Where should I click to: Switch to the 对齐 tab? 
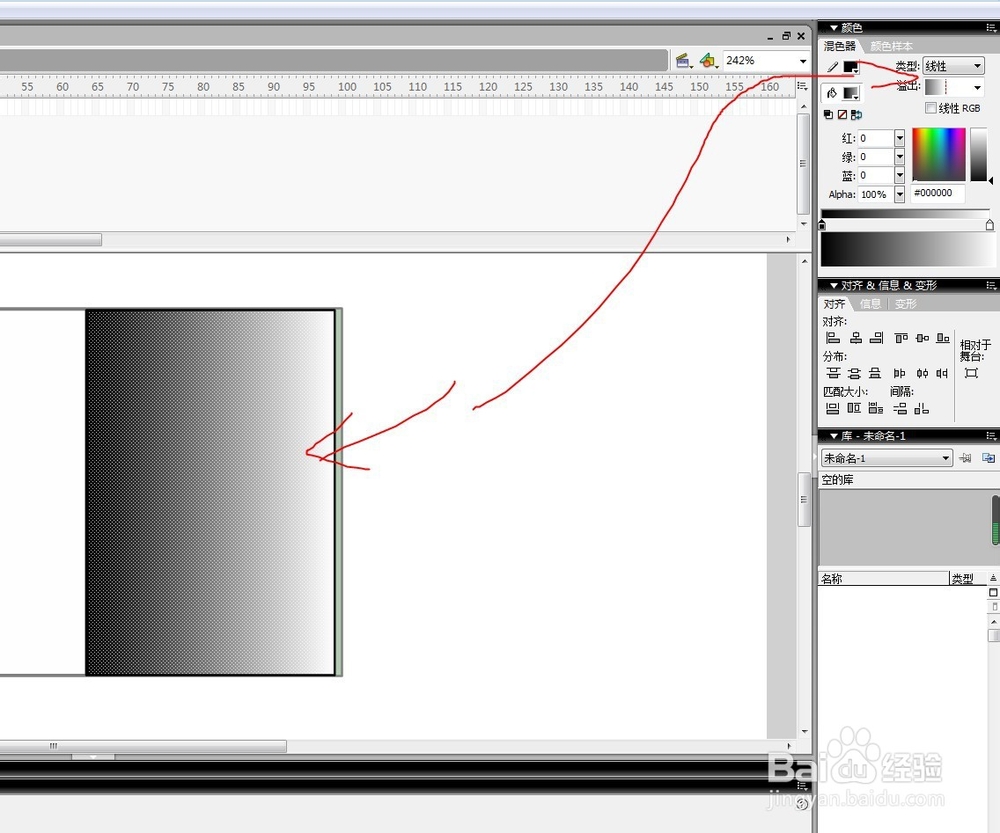coord(834,304)
